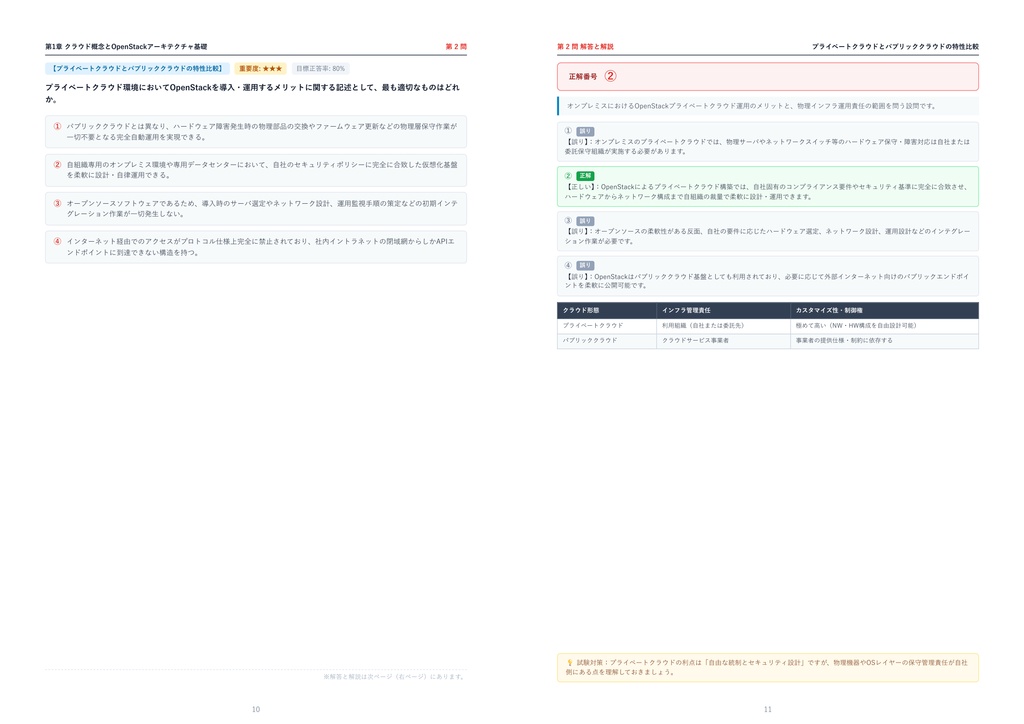The width and height of the screenshot is (1024, 724).
Task: Click the green 正解 badge in explanation ②
Action: point(585,176)
